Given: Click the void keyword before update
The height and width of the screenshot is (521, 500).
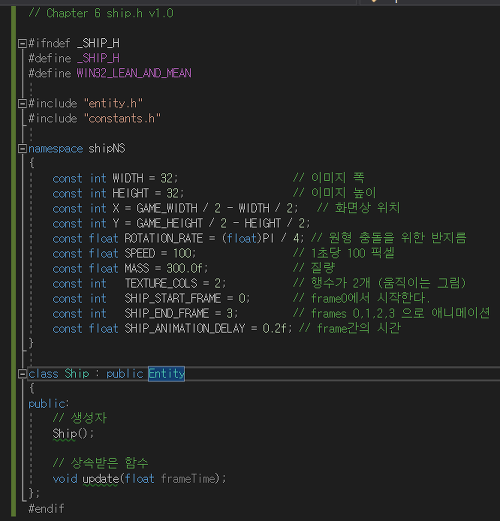Looking at the screenshot, I should [x=65, y=479].
